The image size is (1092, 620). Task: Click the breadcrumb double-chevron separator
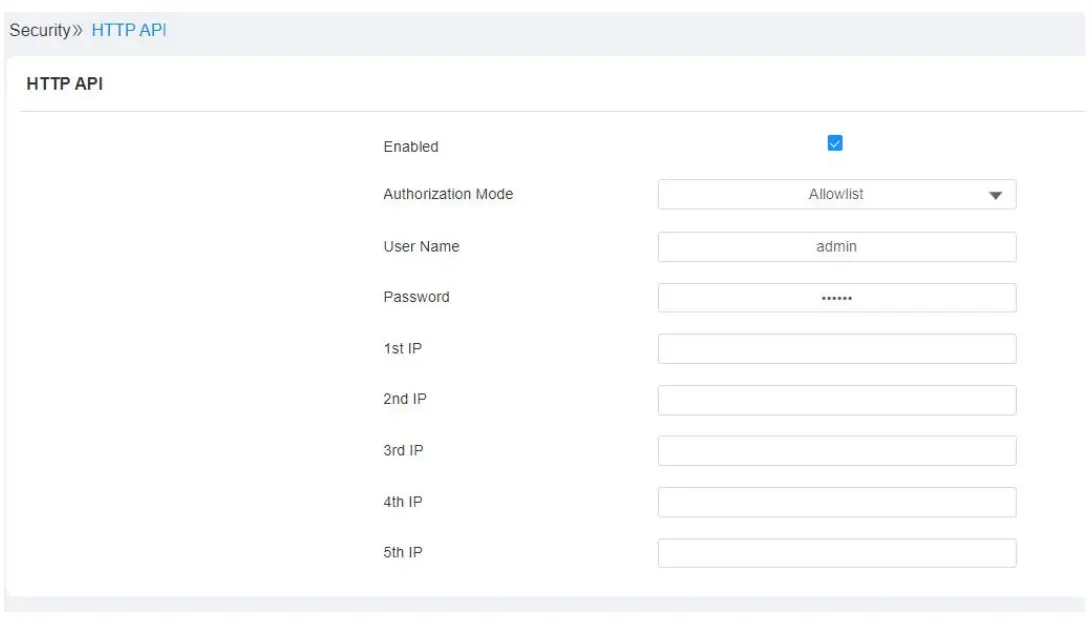[x=79, y=31]
